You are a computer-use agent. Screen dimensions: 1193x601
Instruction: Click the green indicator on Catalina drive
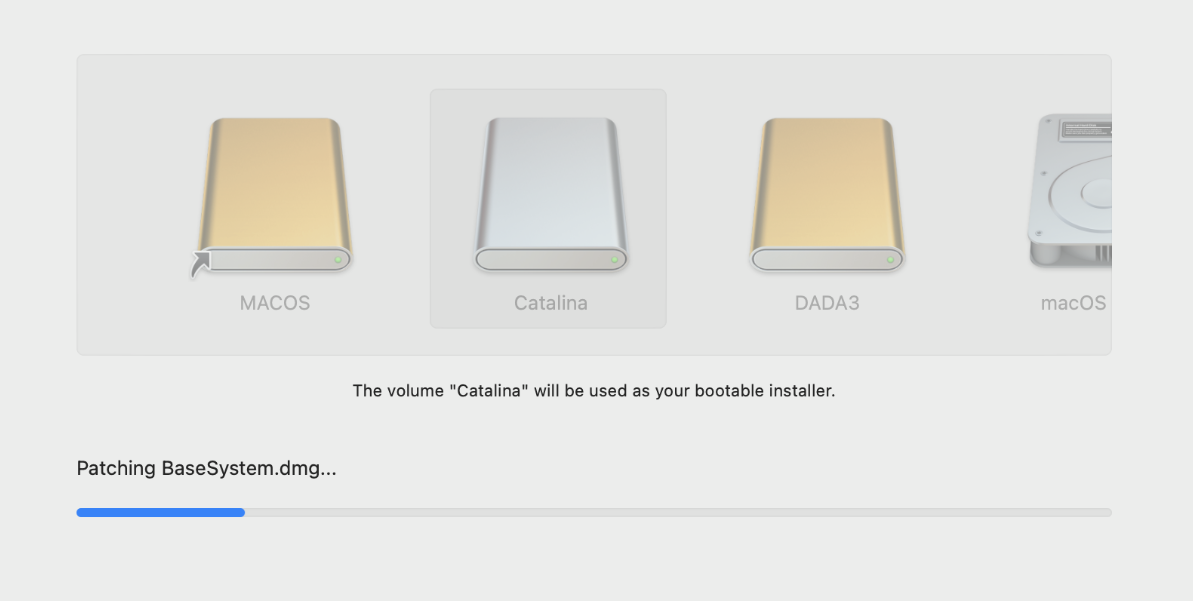(x=614, y=260)
